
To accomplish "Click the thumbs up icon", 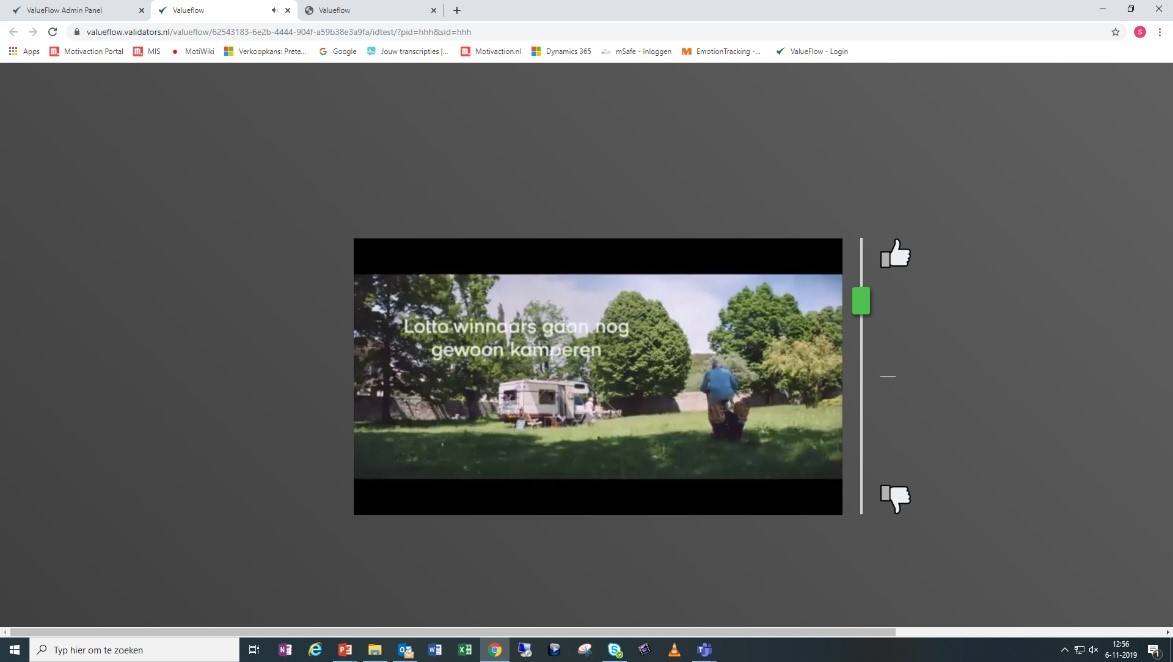I will [x=895, y=254].
